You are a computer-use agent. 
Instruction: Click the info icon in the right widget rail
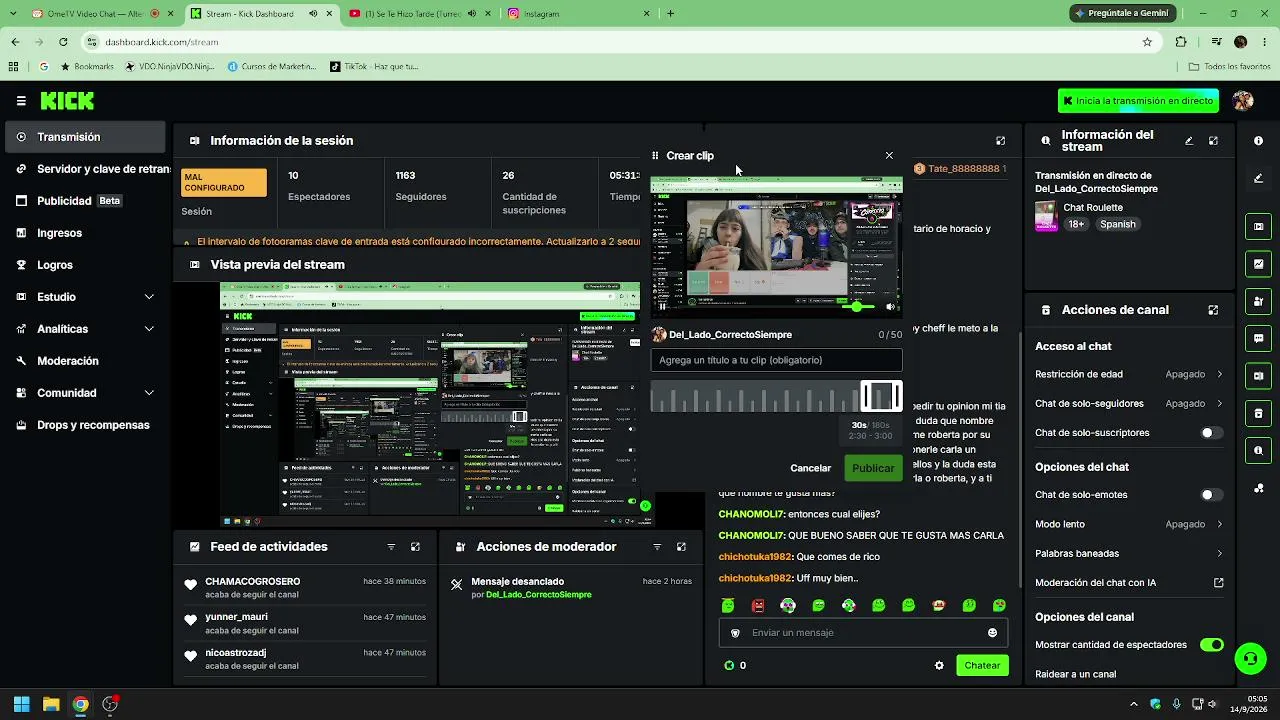(x=1258, y=141)
